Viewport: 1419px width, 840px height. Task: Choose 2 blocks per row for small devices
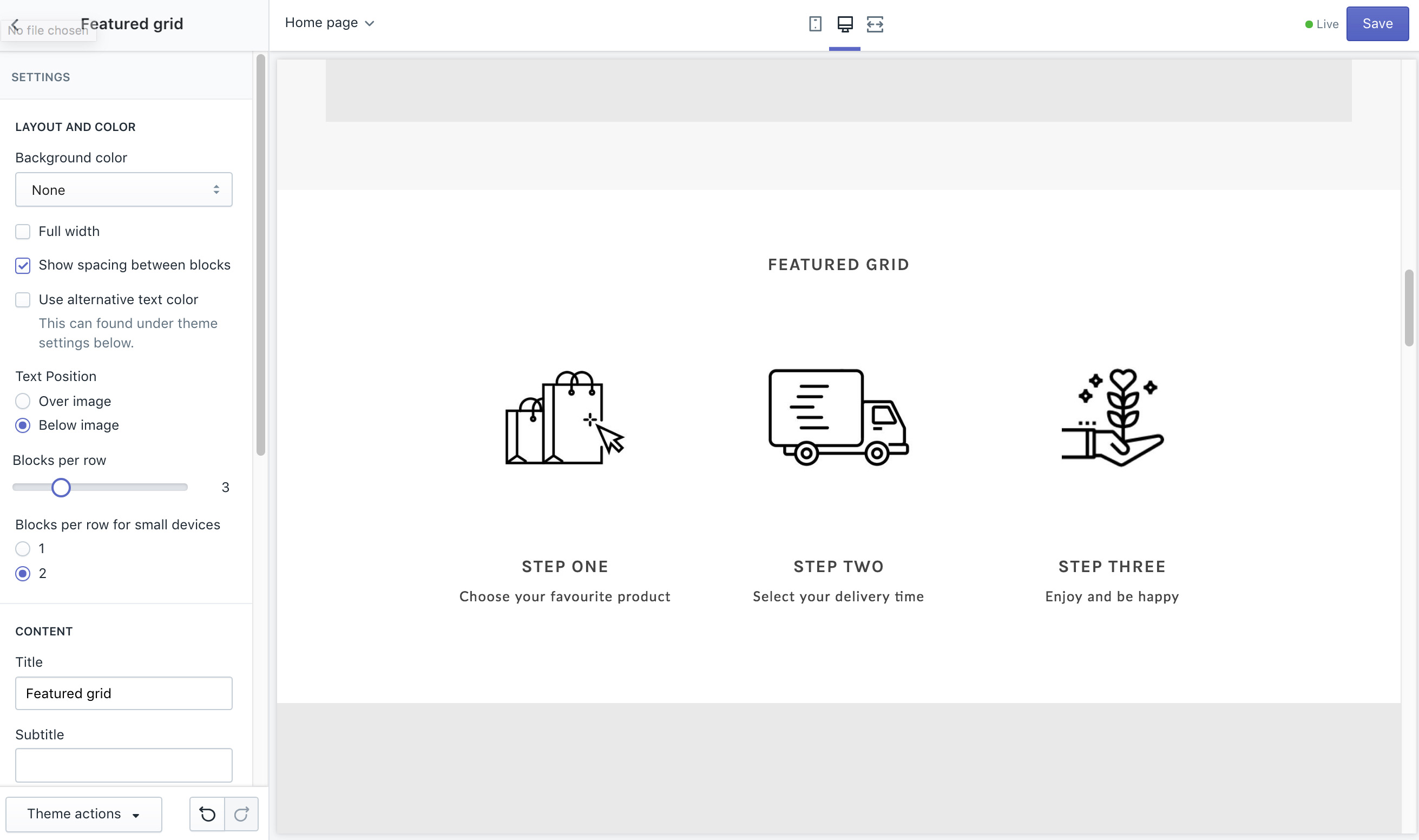pos(23,573)
